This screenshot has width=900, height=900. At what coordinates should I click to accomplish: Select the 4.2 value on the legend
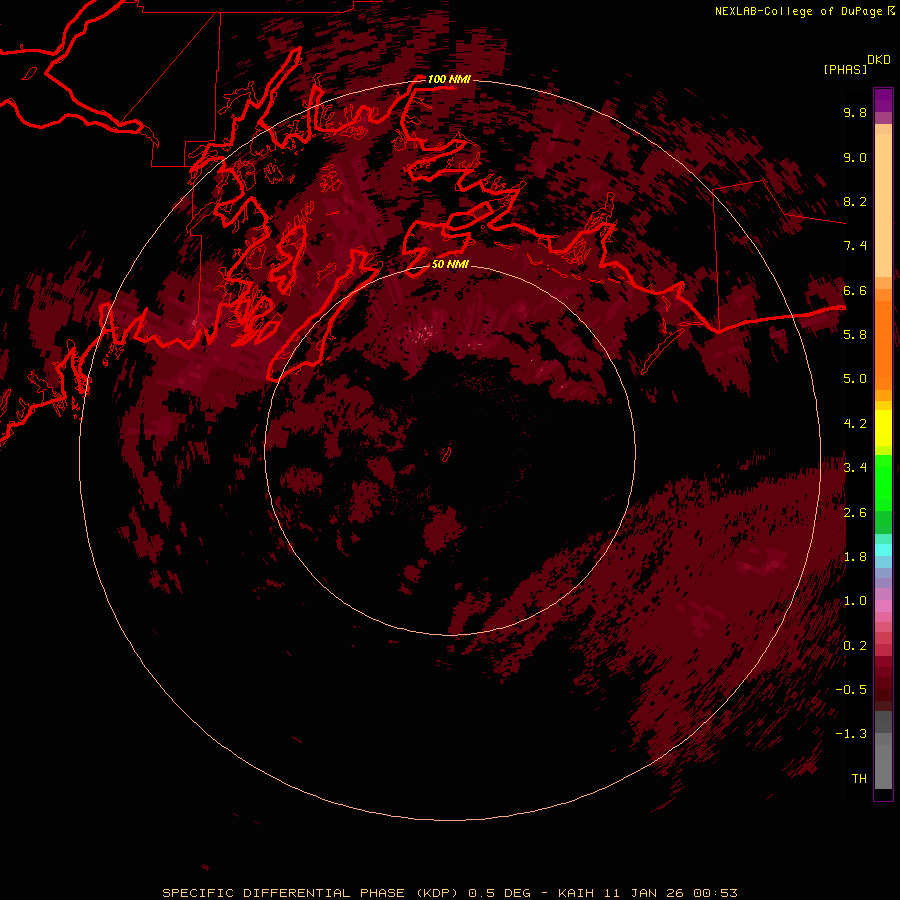pos(855,424)
